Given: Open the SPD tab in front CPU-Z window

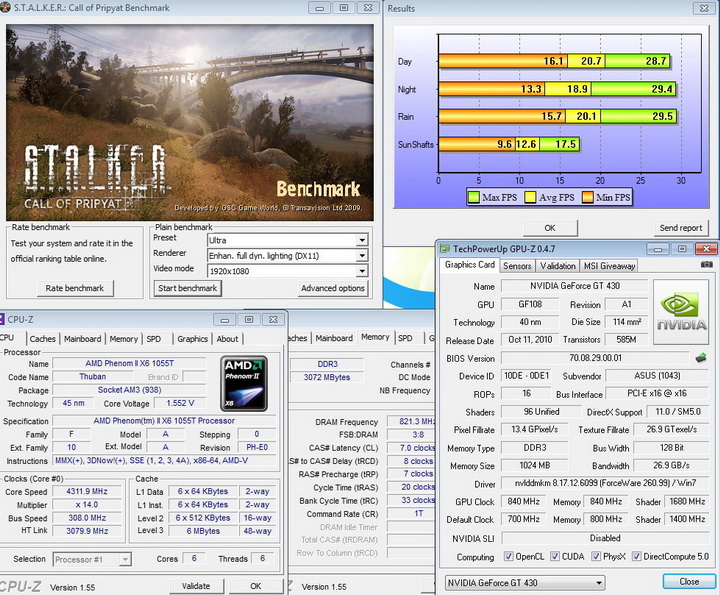Looking at the screenshot, I should pos(154,339).
